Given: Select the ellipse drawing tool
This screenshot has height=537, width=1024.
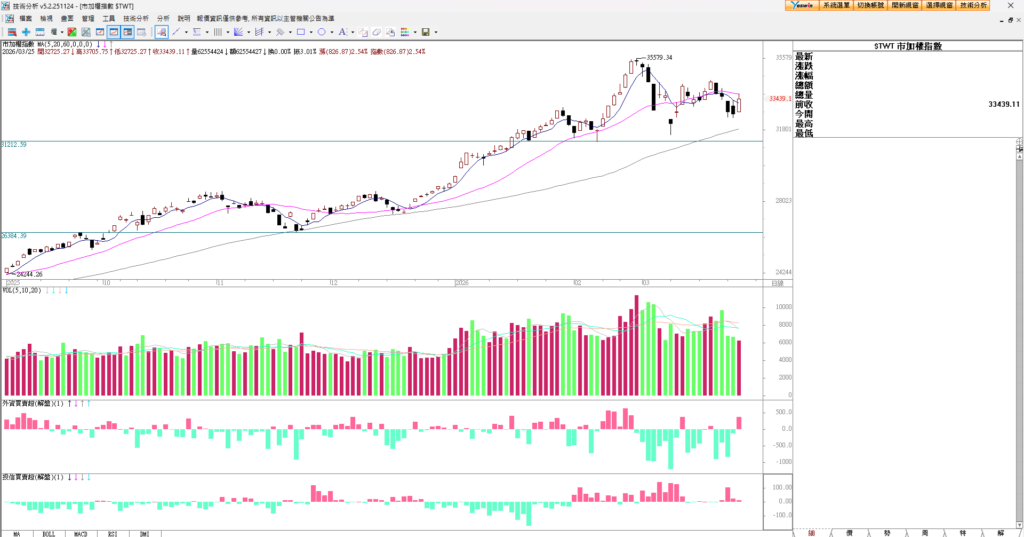Looking at the screenshot, I should pos(320,32).
